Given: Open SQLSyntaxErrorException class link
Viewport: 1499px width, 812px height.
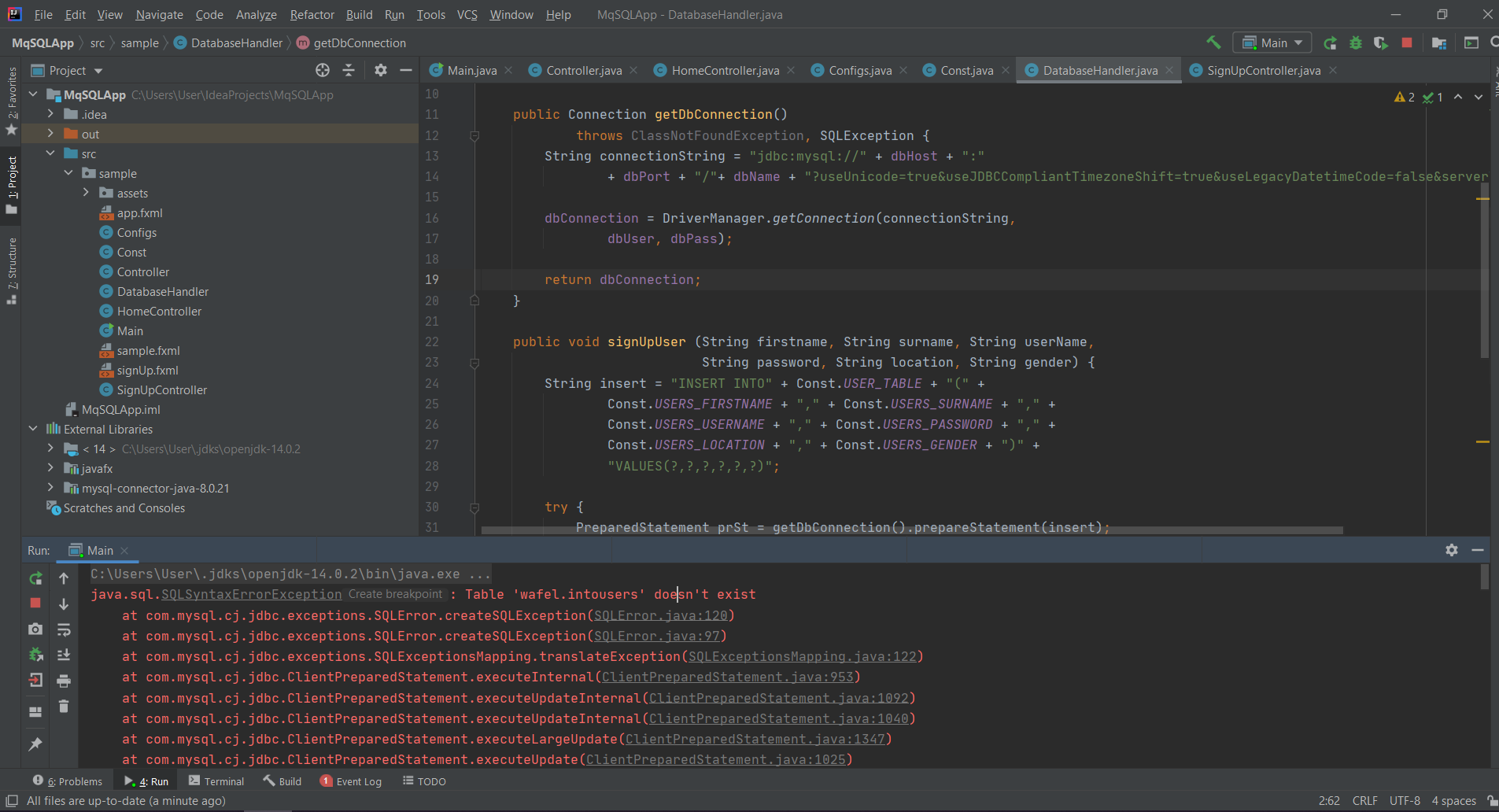Looking at the screenshot, I should coord(252,595).
